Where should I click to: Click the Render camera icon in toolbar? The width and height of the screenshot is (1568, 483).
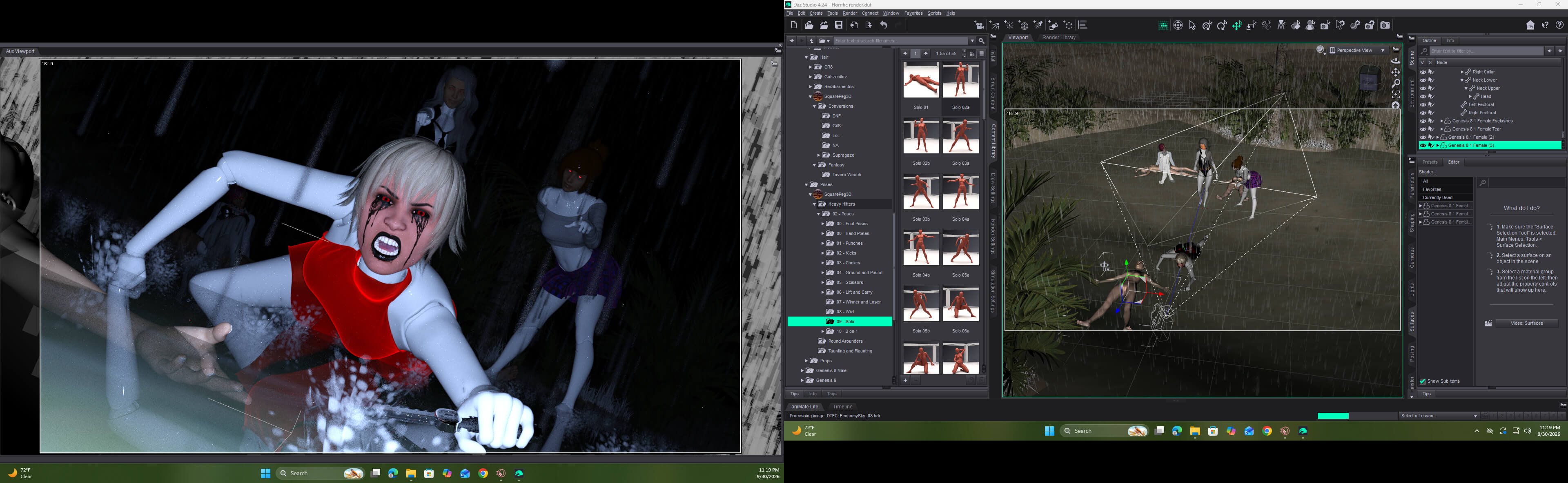[x=1385, y=25]
